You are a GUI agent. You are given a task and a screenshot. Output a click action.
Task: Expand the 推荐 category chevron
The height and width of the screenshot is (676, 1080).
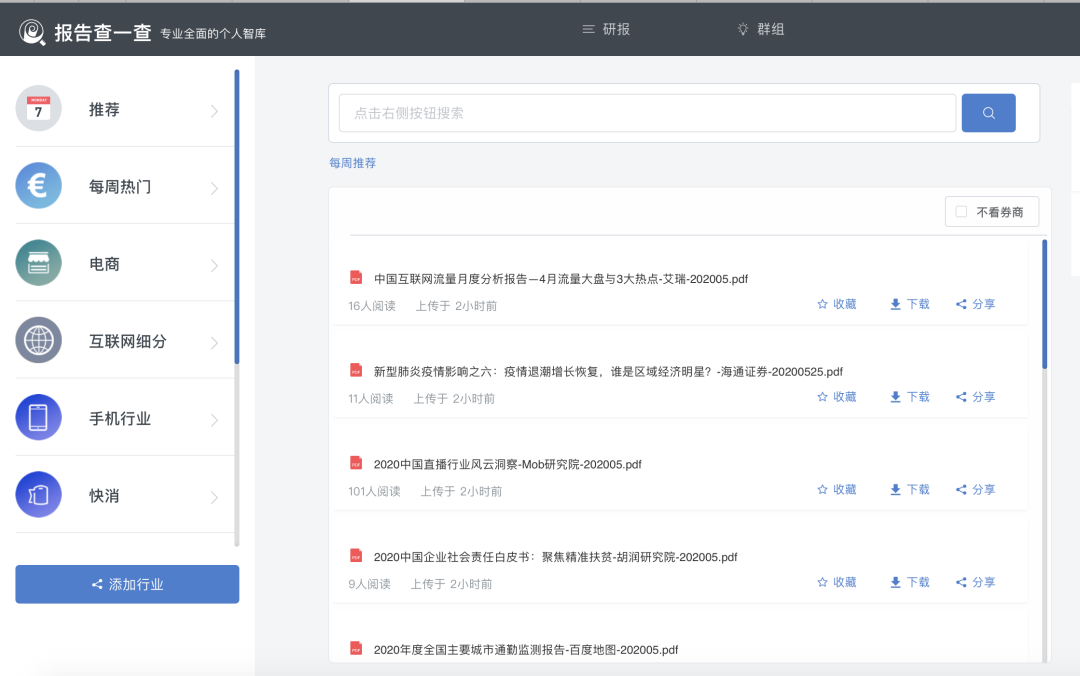coord(214,111)
